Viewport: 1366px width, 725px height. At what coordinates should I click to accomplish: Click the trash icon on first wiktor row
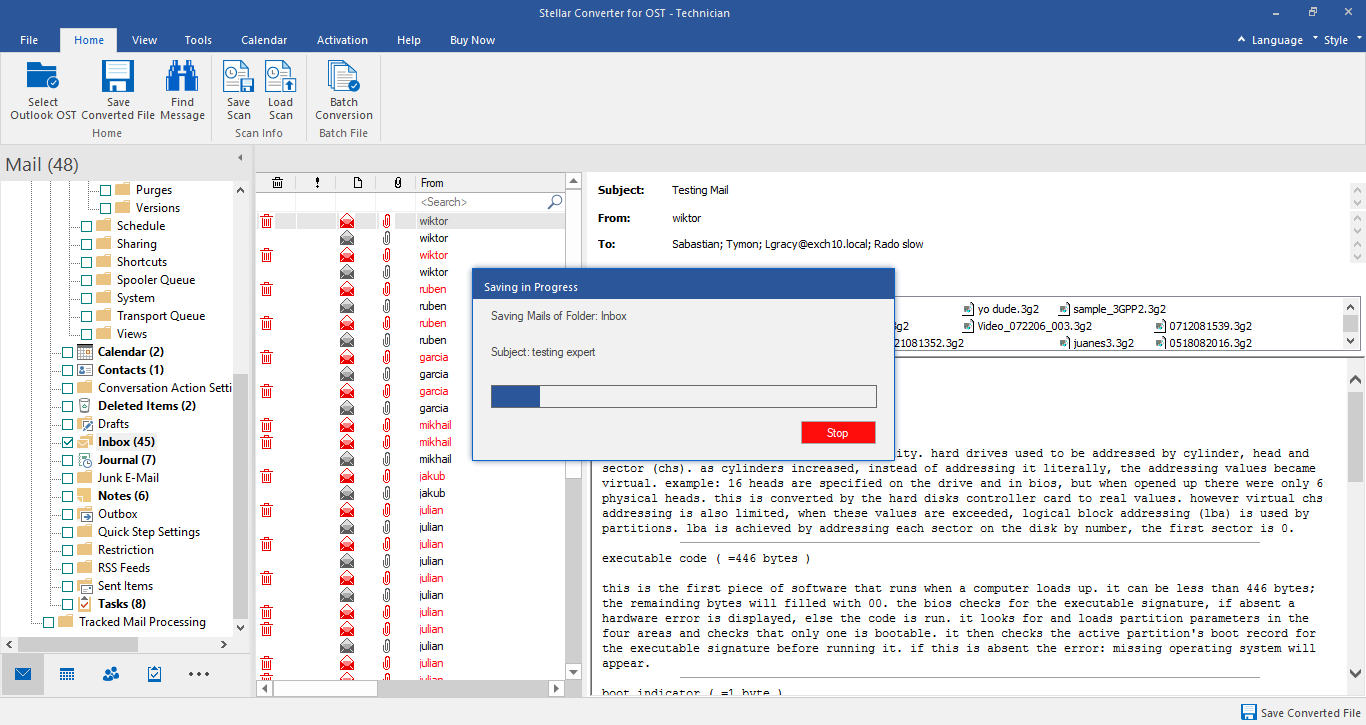point(267,221)
